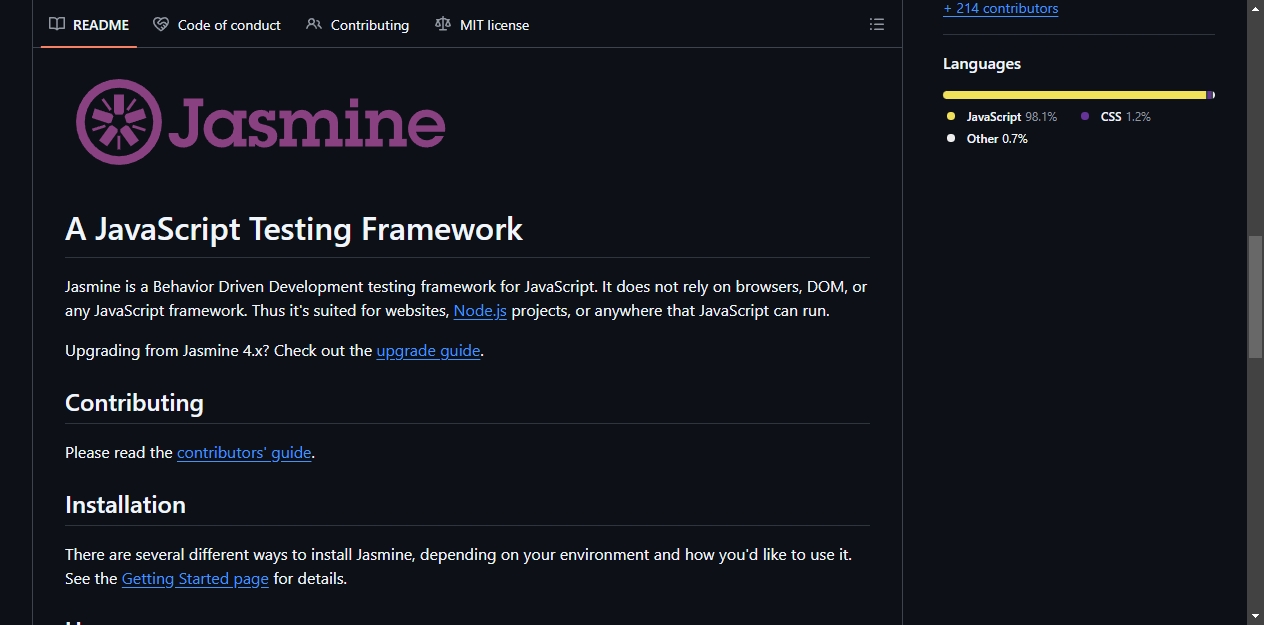
Task: Open the upgrade guide link
Action: coord(428,351)
